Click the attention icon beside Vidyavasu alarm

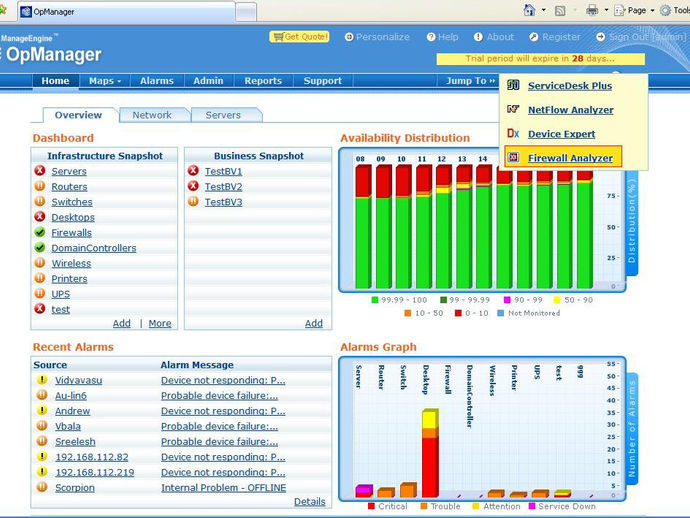point(42,379)
